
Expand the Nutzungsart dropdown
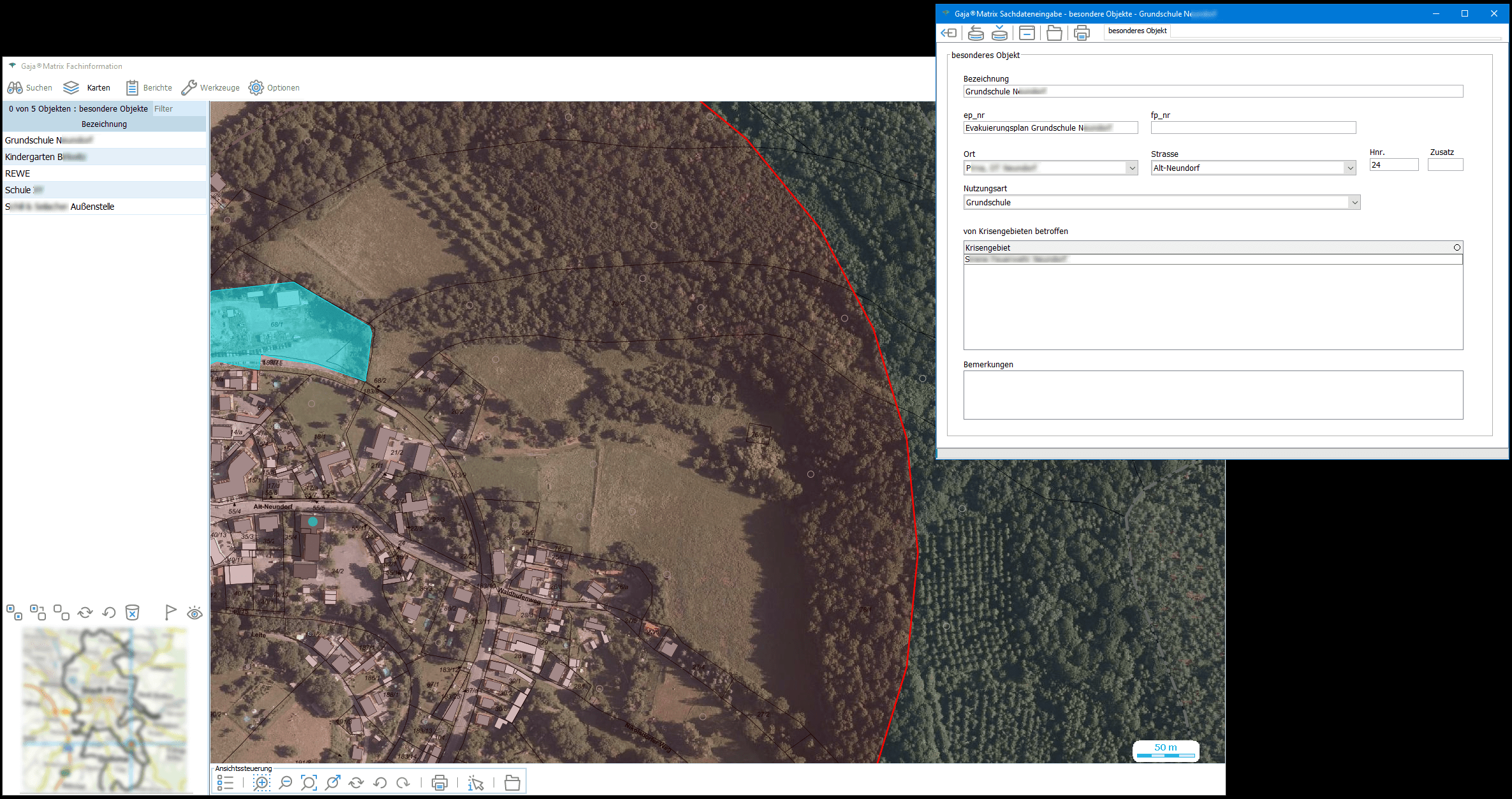(1354, 203)
